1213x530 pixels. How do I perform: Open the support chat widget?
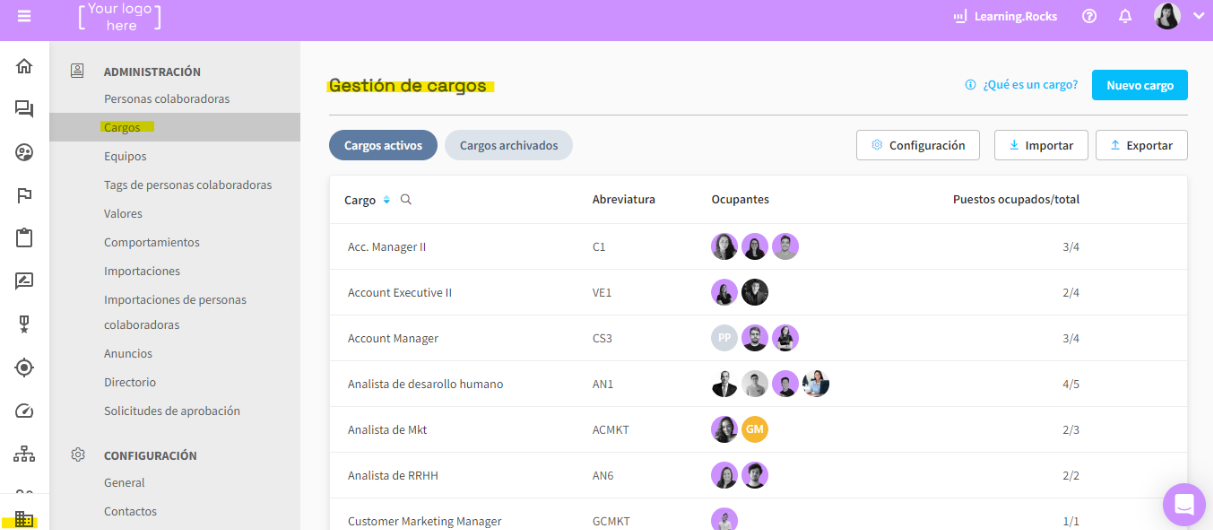click(1184, 503)
